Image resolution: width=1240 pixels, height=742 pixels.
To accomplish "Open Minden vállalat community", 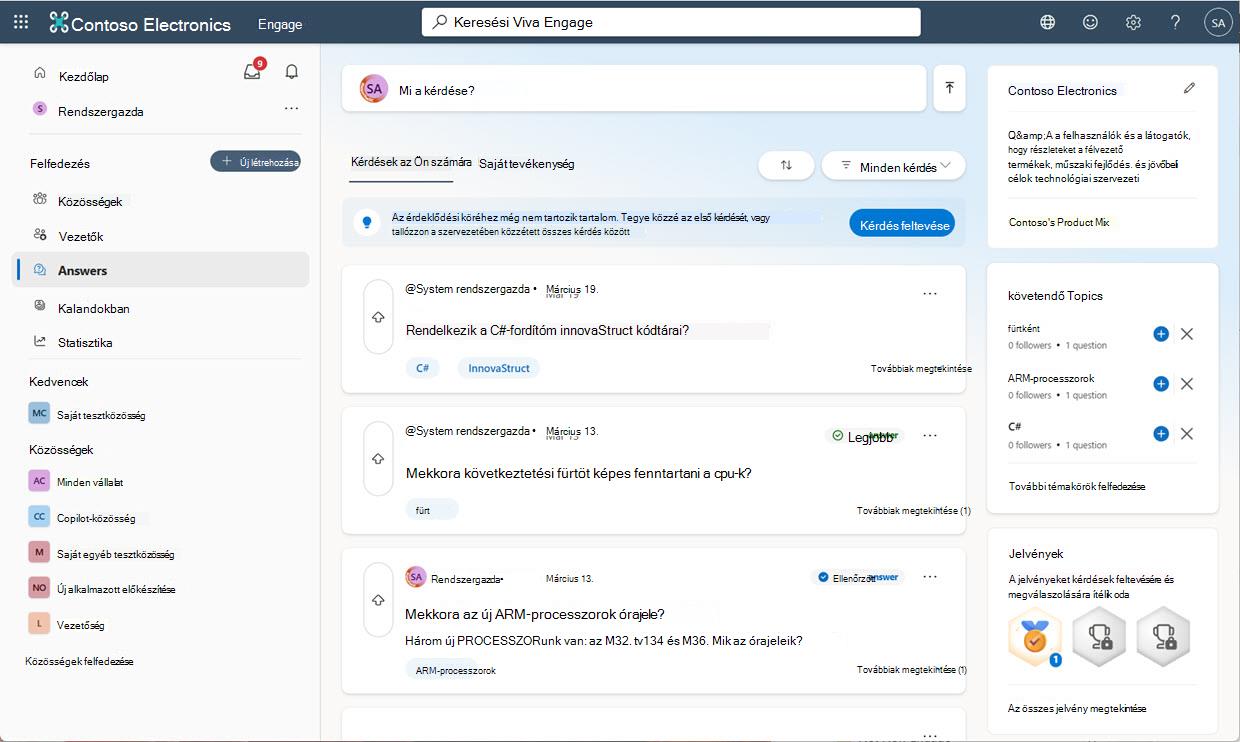I will click(77, 481).
